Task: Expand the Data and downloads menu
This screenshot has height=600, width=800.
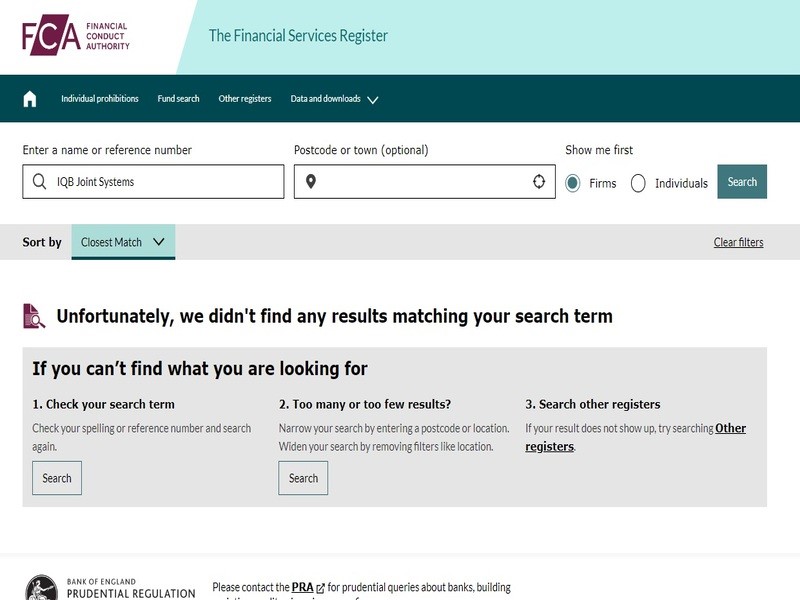Action: 334,99
